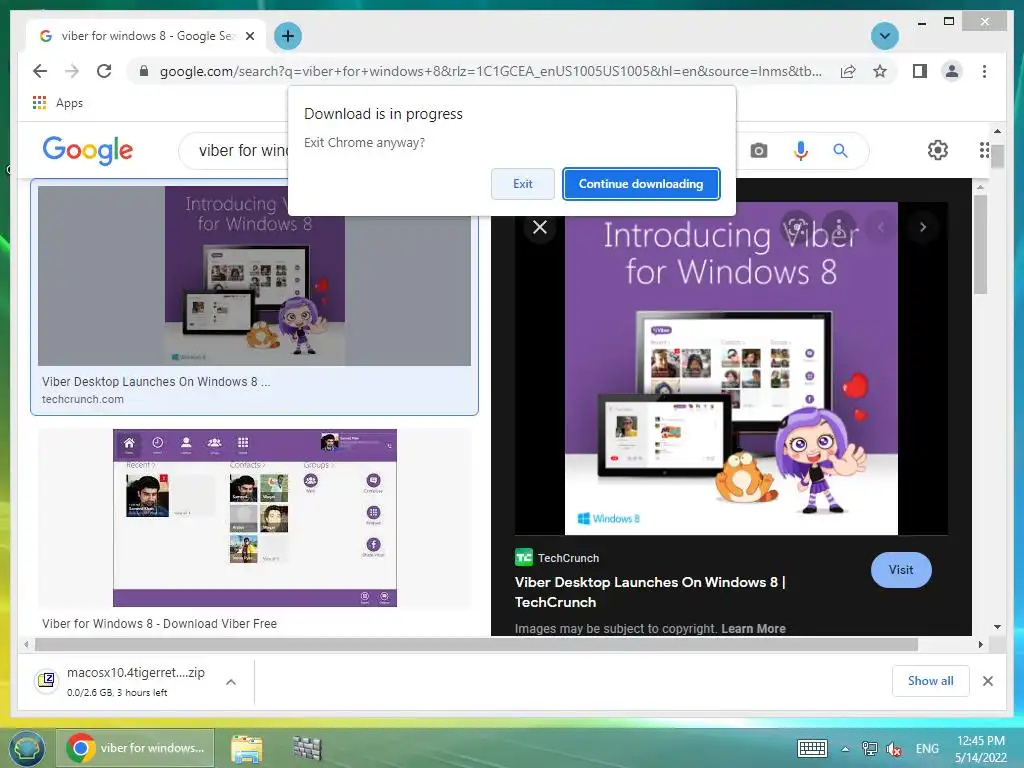Open Chrome profile avatar menu

(x=952, y=71)
